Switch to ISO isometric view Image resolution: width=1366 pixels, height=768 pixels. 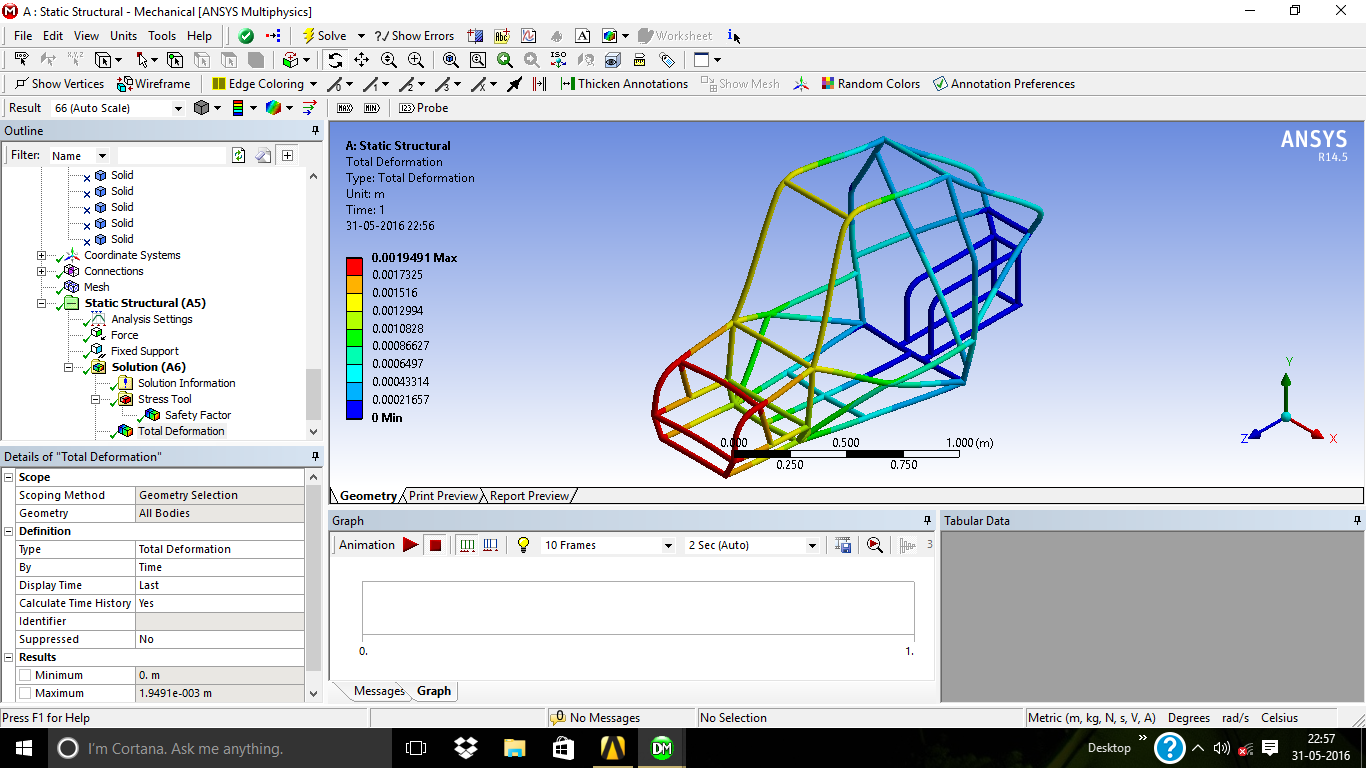(559, 60)
